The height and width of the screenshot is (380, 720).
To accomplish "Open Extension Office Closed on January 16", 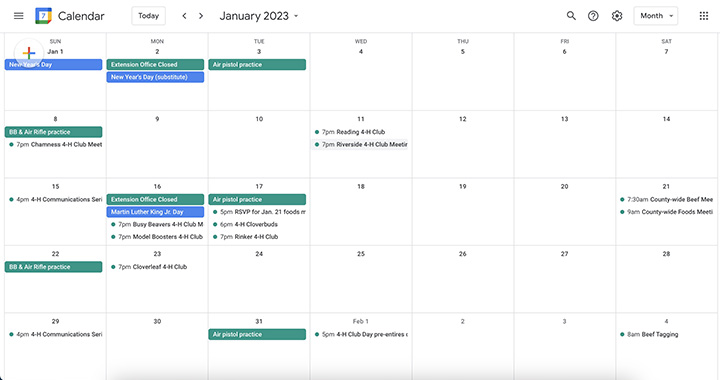I will (x=155, y=200).
